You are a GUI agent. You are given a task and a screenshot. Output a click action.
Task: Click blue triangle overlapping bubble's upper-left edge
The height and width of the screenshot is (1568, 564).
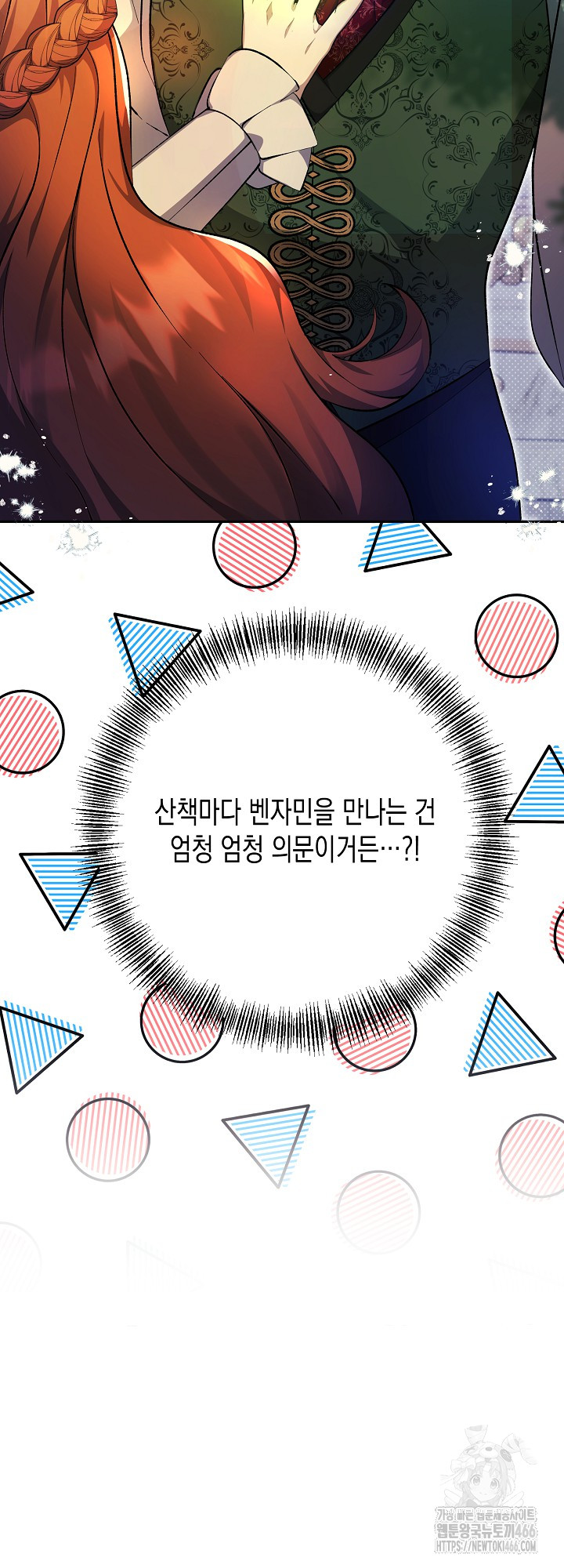151,646
